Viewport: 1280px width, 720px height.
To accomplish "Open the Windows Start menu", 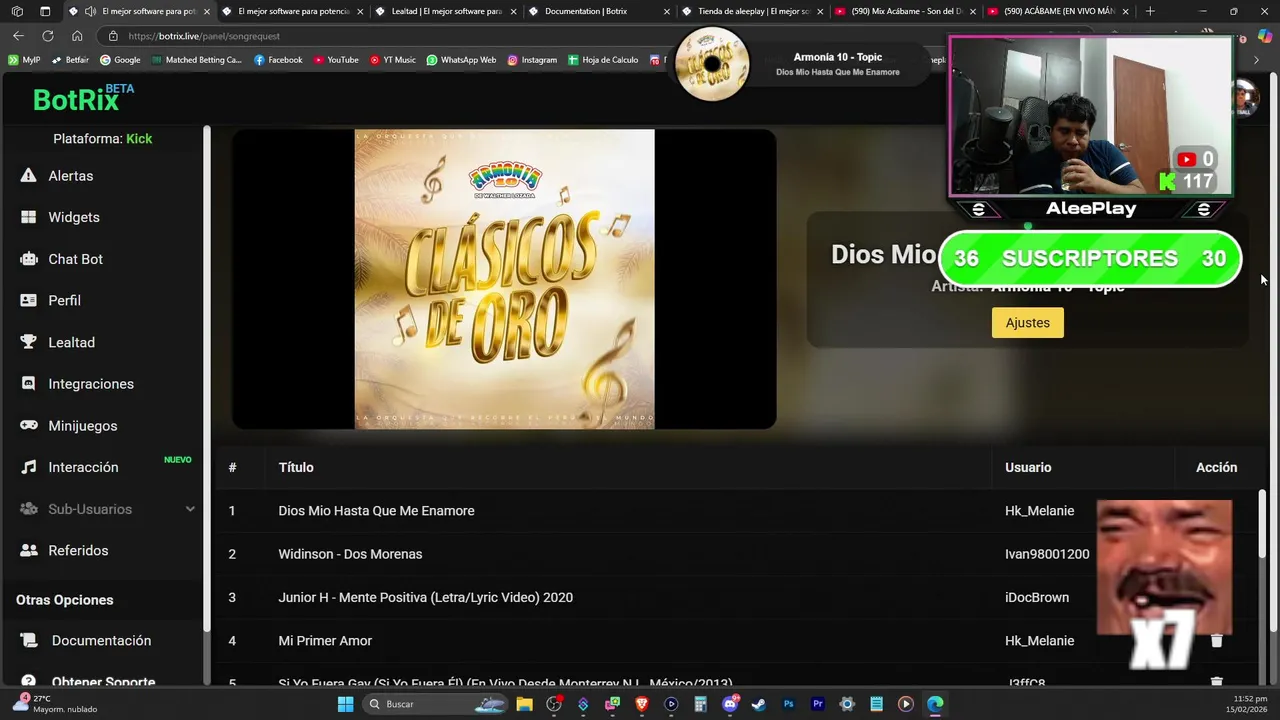I will click(x=345, y=704).
